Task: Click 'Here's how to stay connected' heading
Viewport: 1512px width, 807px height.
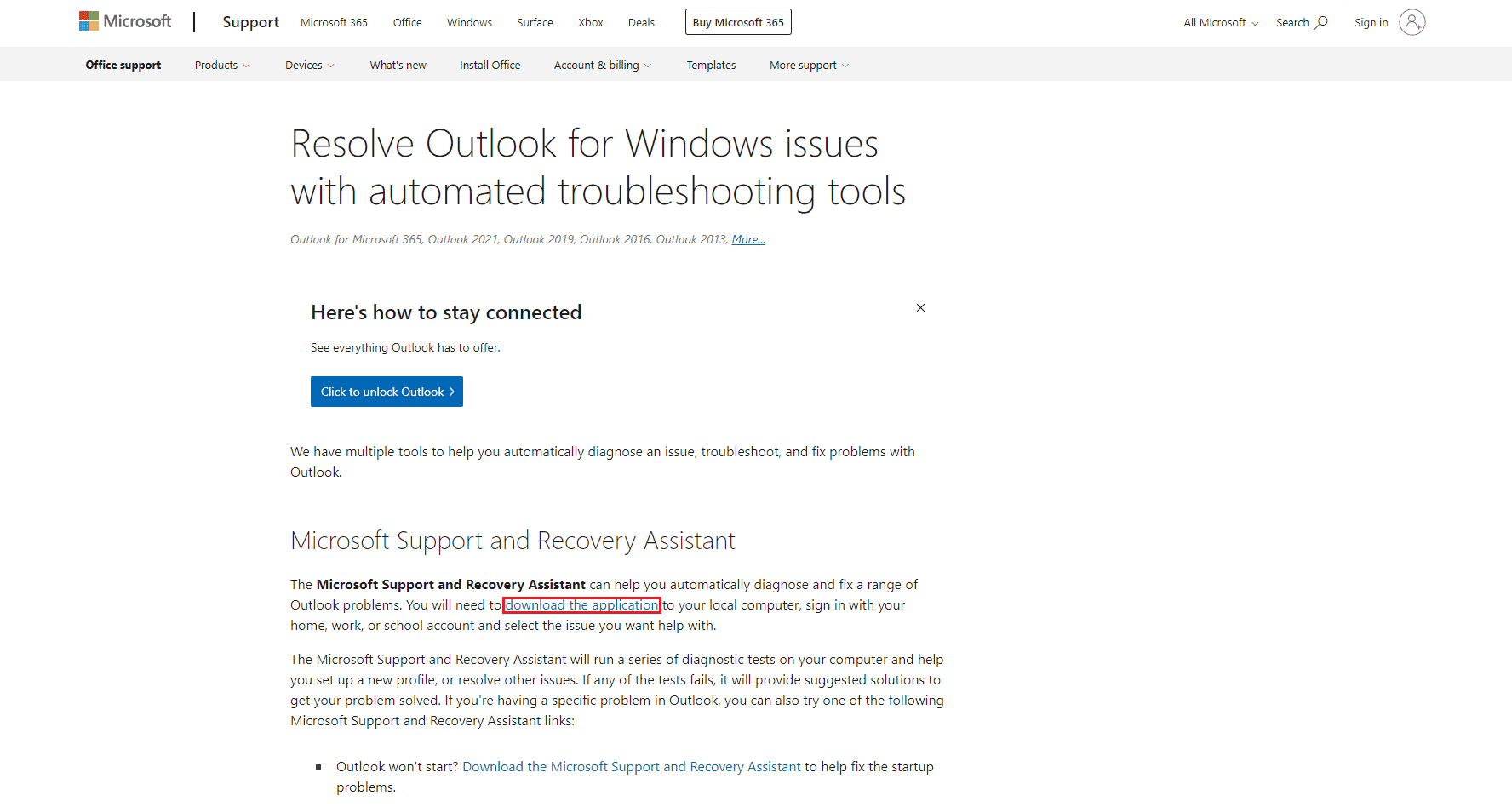Action: [x=446, y=312]
